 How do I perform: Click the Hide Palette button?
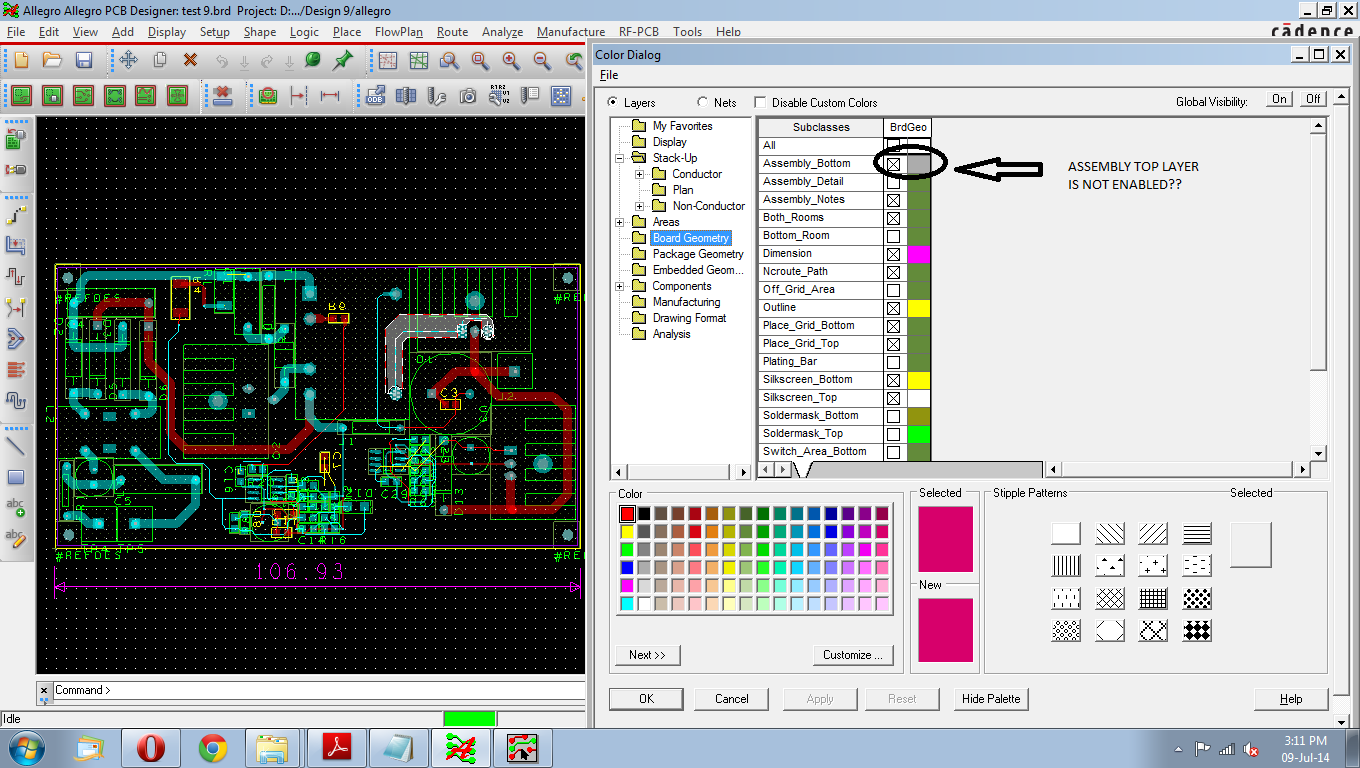991,699
